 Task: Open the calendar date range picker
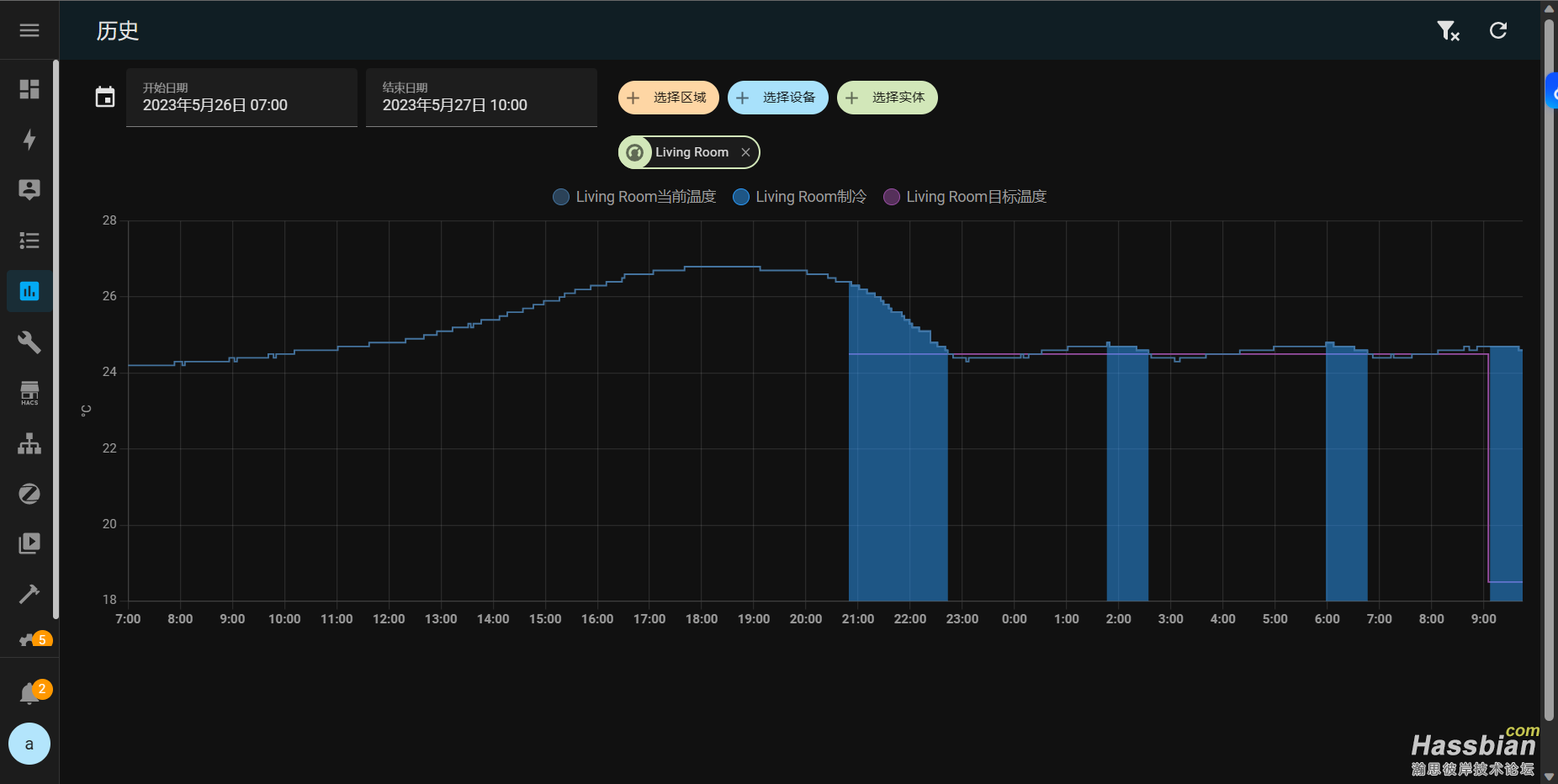click(x=105, y=98)
